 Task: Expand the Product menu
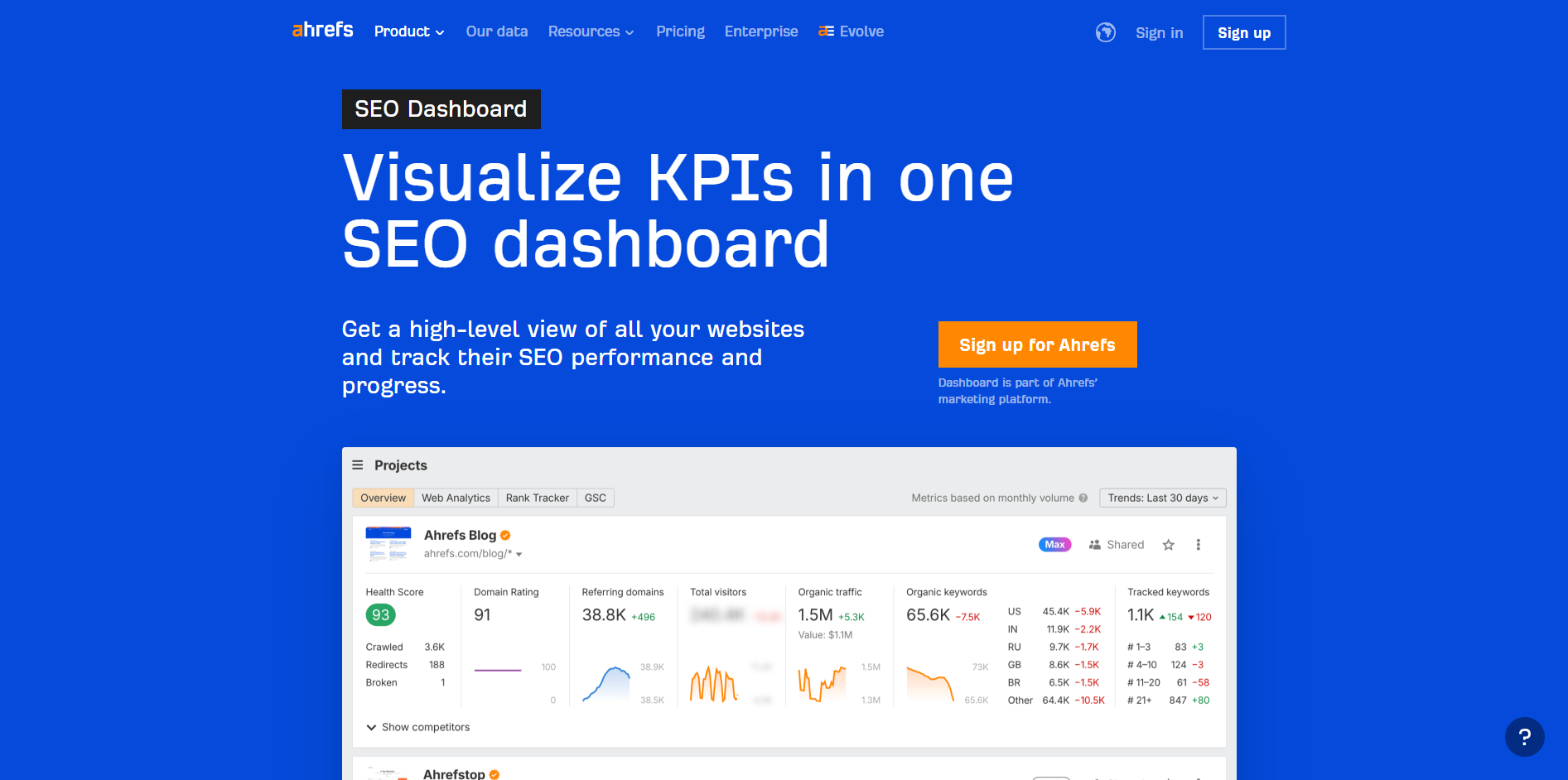(x=409, y=31)
